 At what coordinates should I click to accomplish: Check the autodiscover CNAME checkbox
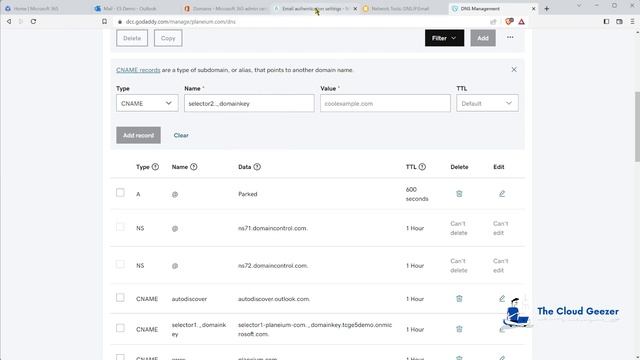point(120,298)
